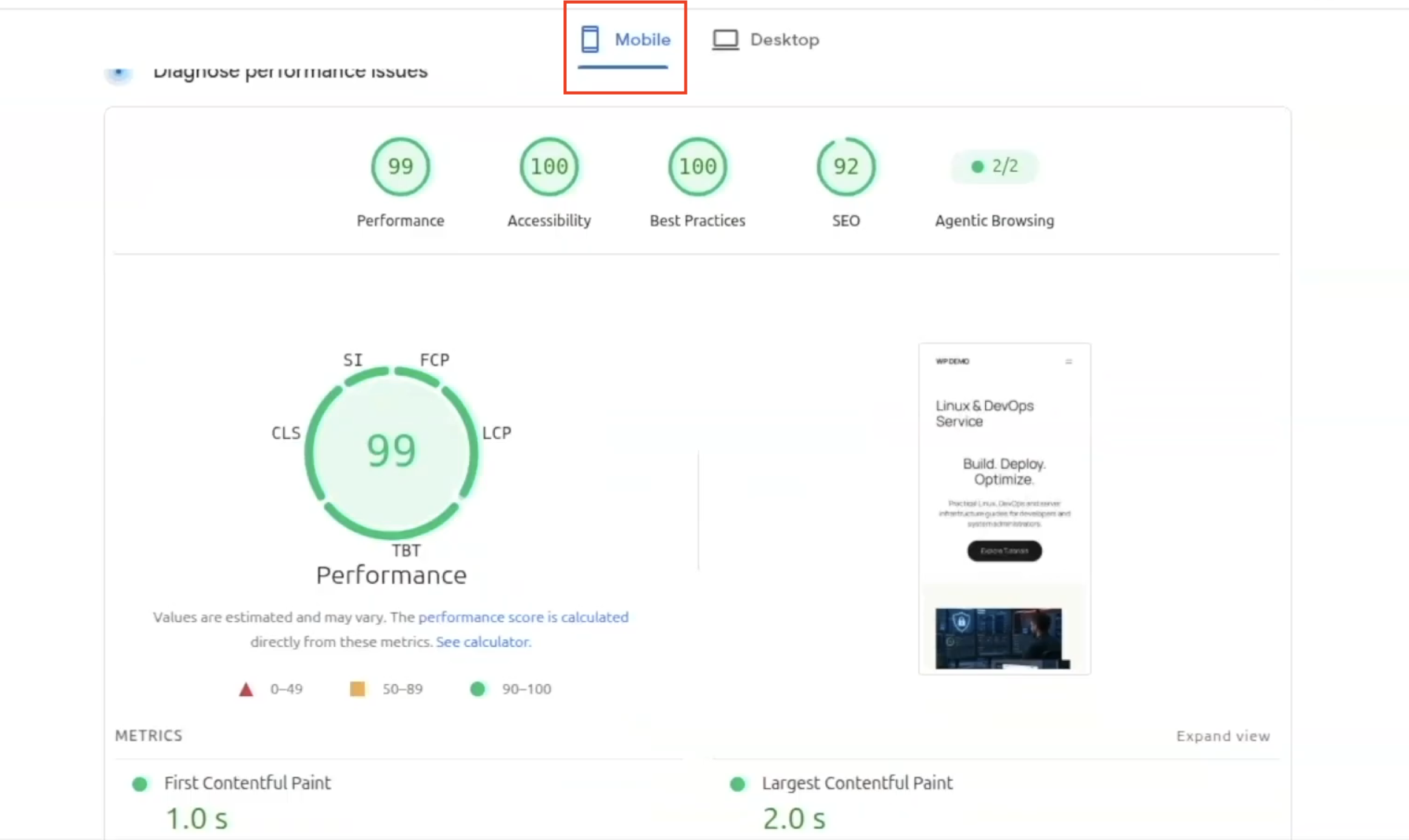Click the LCP label on the gauge
1409x840 pixels.
click(497, 433)
